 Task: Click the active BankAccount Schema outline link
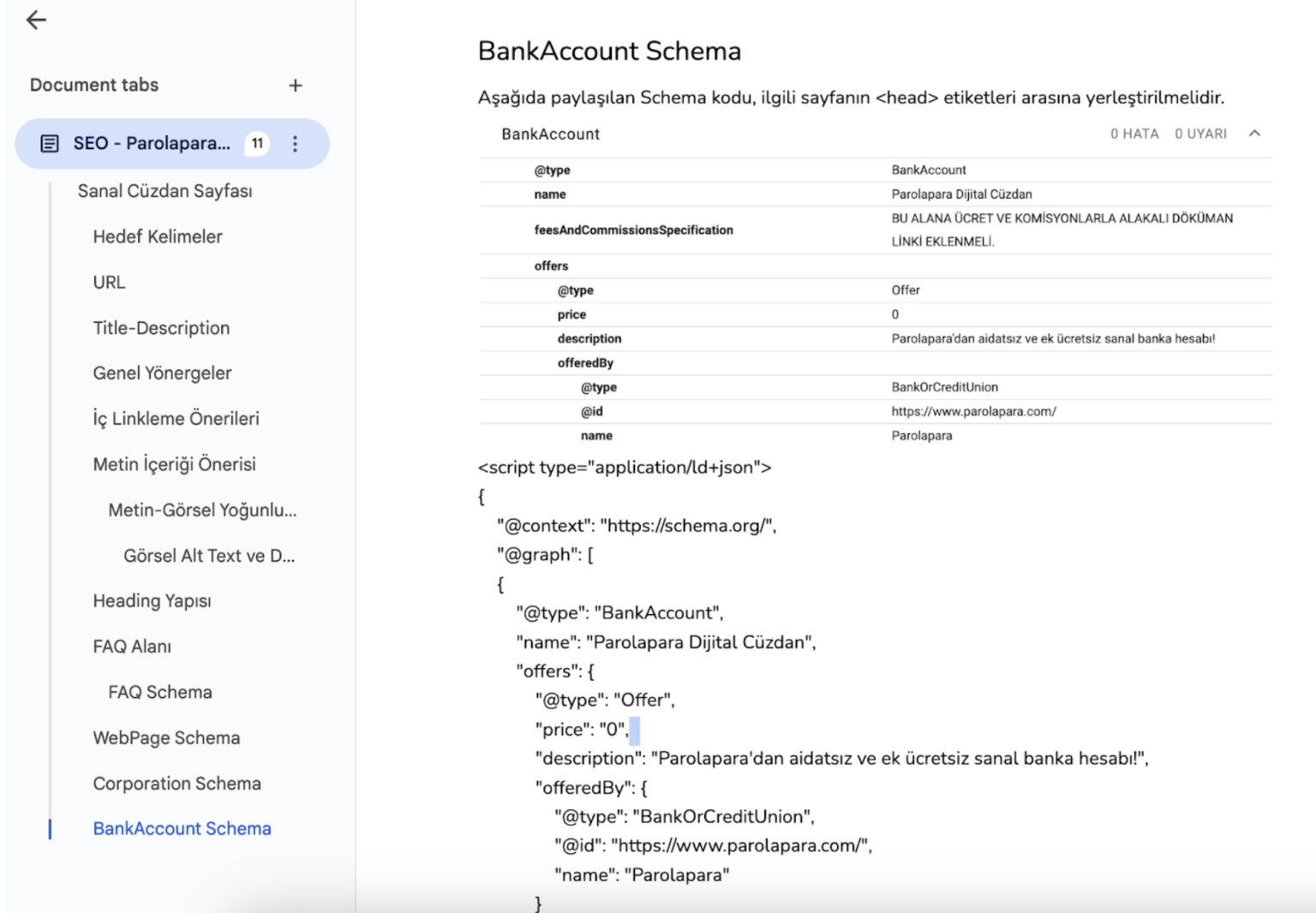tap(182, 829)
